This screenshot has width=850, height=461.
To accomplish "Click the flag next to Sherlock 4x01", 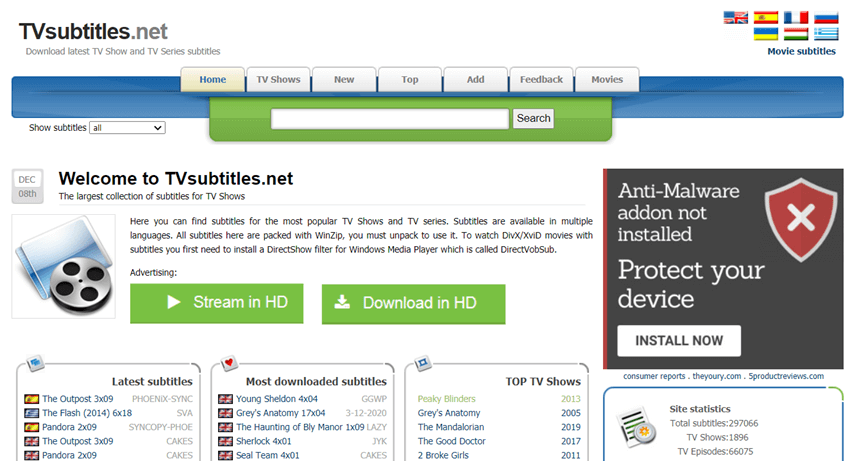I will (225, 441).
